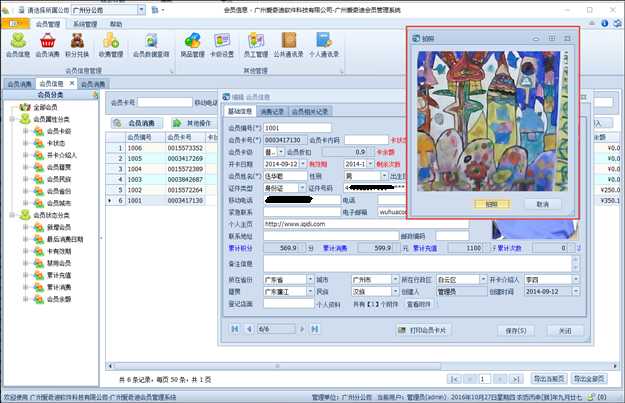
Task: Open the 性别 dropdown
Action: point(384,176)
